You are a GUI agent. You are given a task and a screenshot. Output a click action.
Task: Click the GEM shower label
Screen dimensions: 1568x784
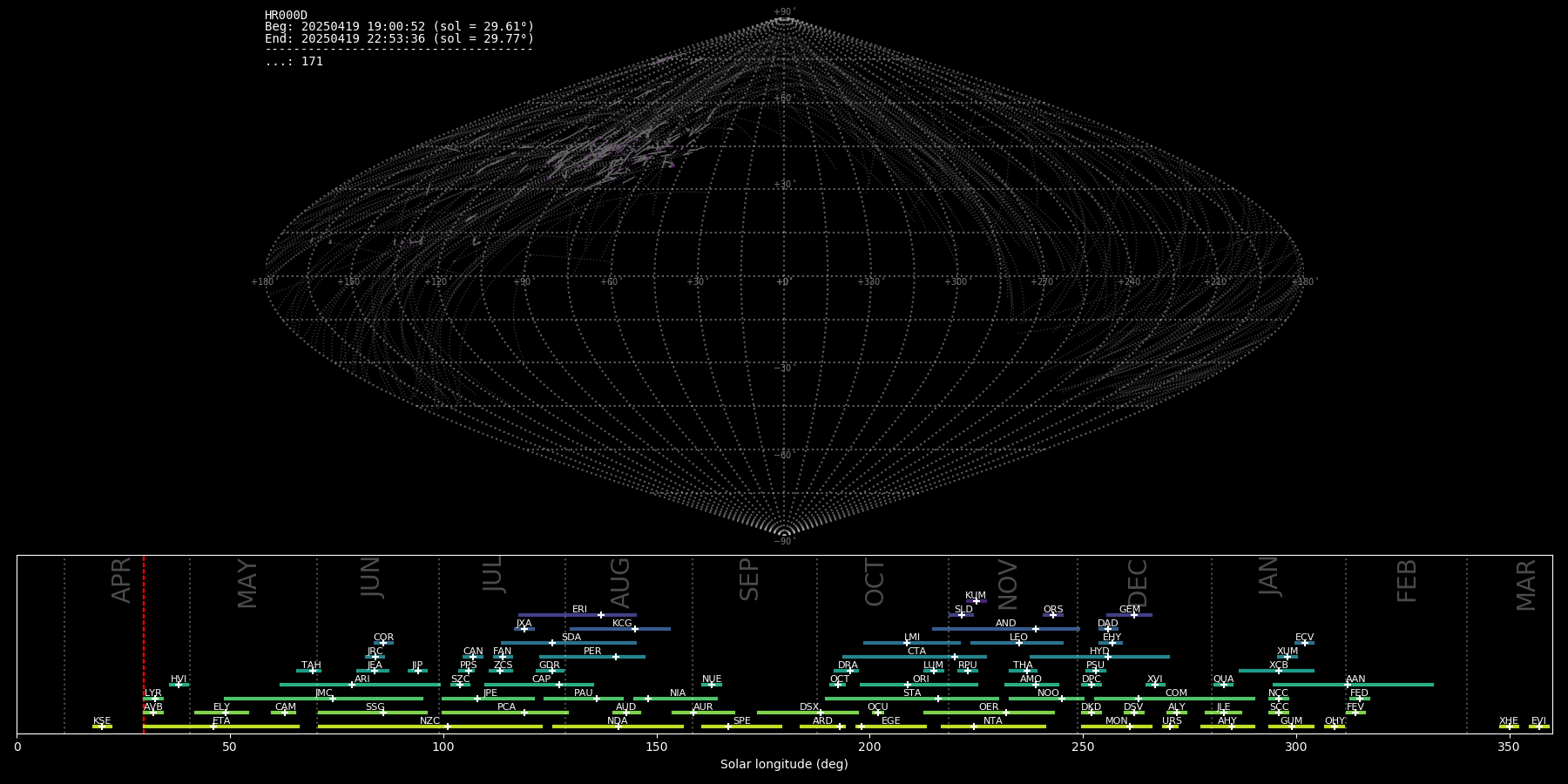point(1130,610)
